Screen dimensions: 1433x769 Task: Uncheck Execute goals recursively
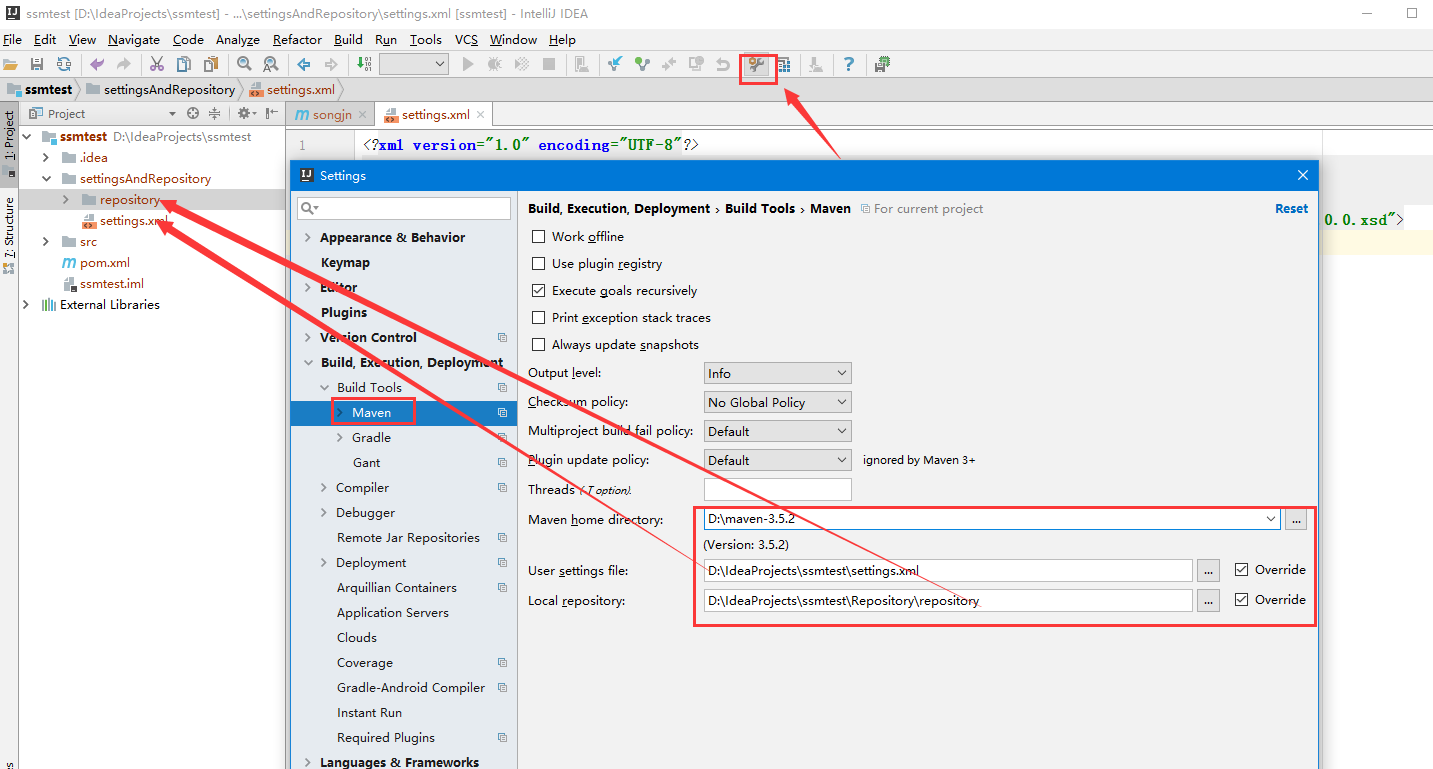point(539,291)
